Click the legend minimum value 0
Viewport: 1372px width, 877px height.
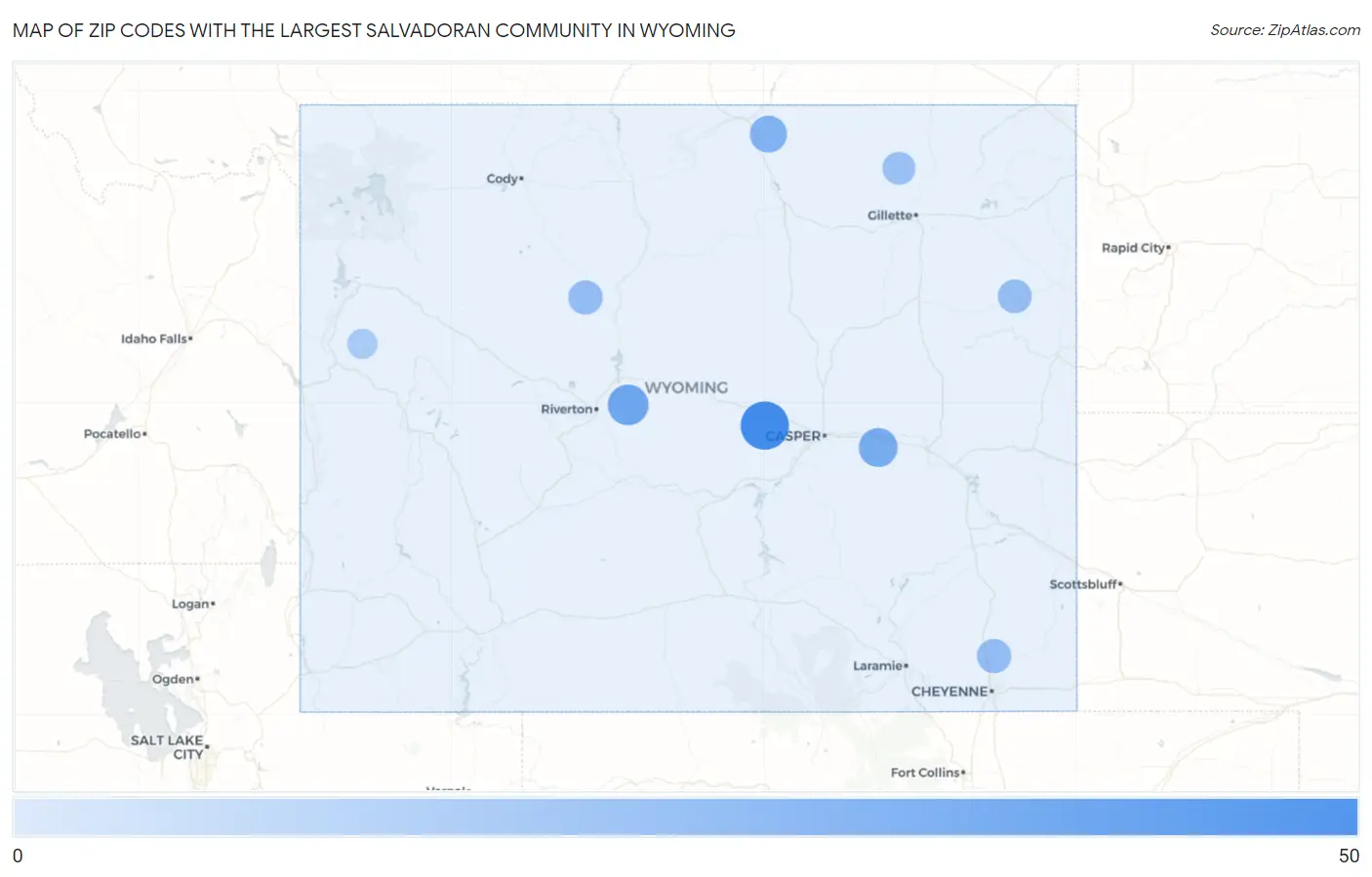click(x=18, y=856)
